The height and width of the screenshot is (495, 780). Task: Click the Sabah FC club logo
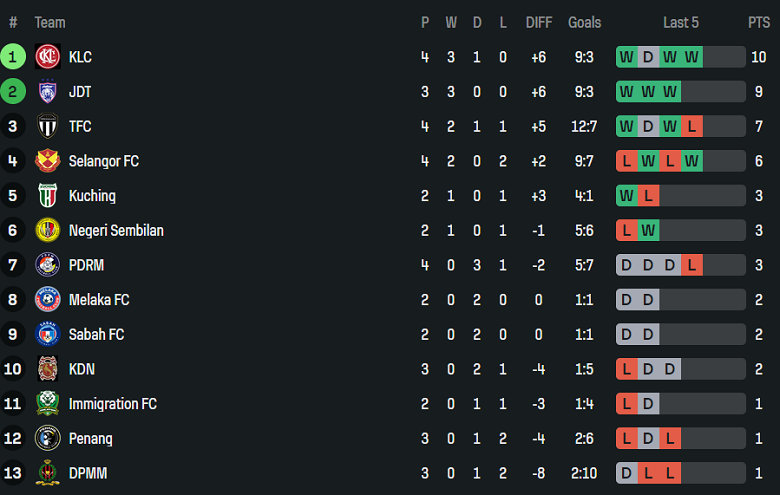point(48,334)
